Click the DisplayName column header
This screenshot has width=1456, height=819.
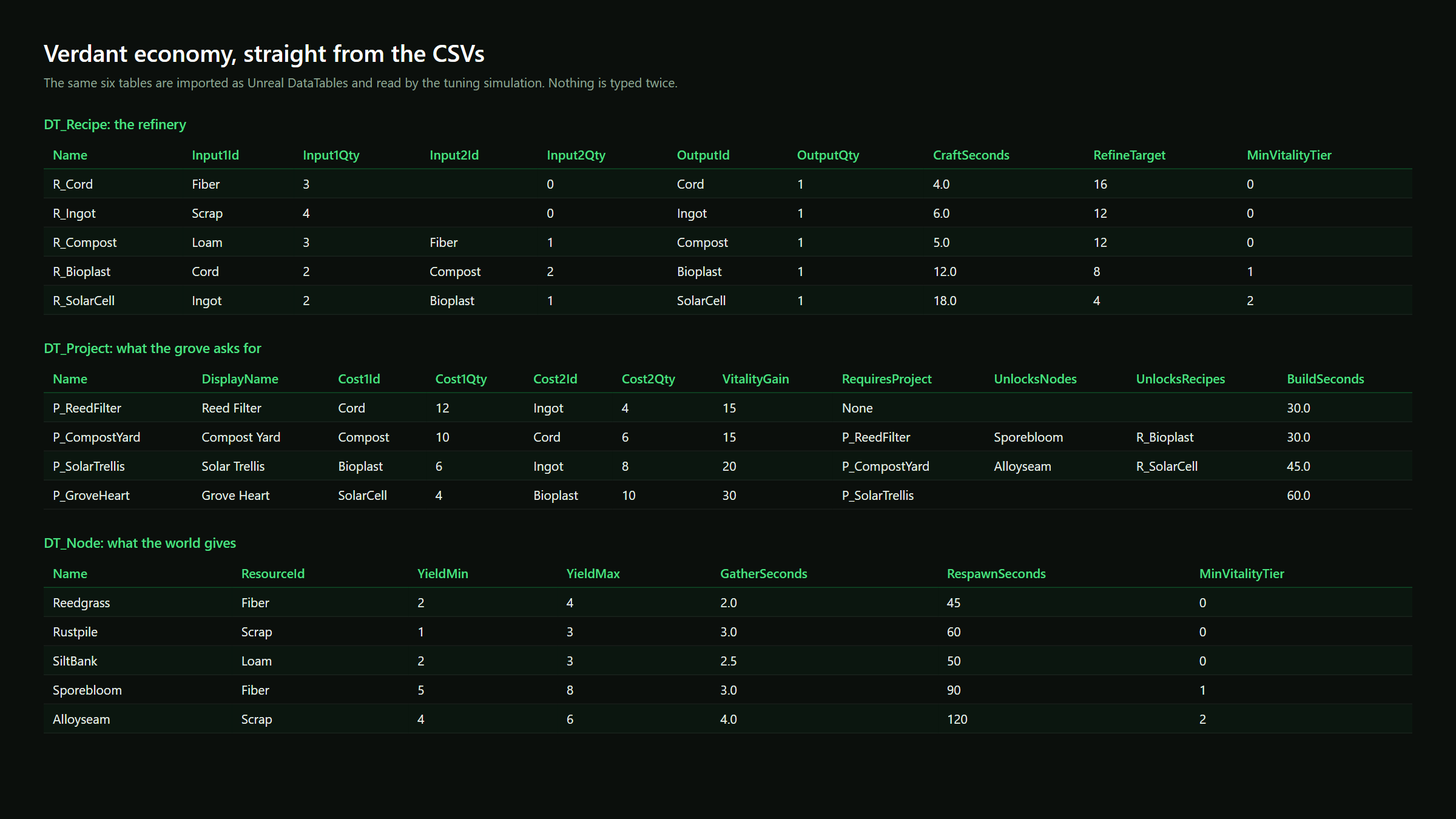point(240,379)
